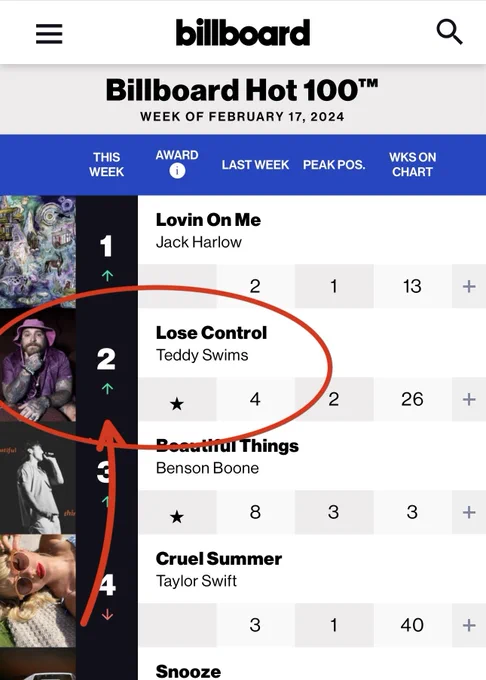Open Taylor Swift Cruel Summer cover thumbnail

(x=38, y=591)
